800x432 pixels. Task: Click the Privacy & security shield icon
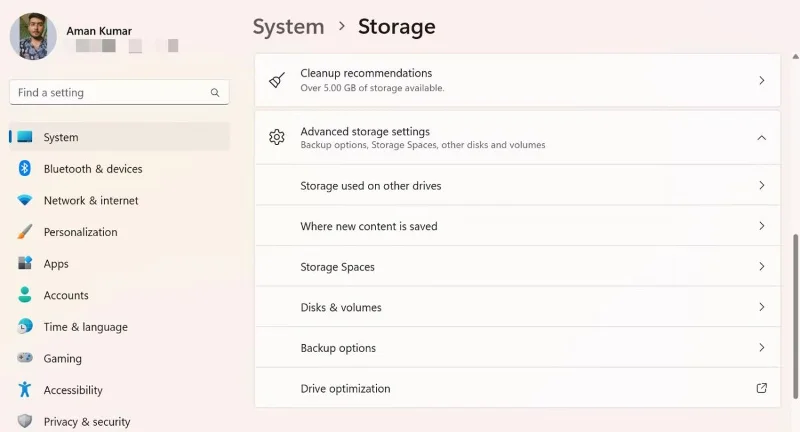[24, 421]
